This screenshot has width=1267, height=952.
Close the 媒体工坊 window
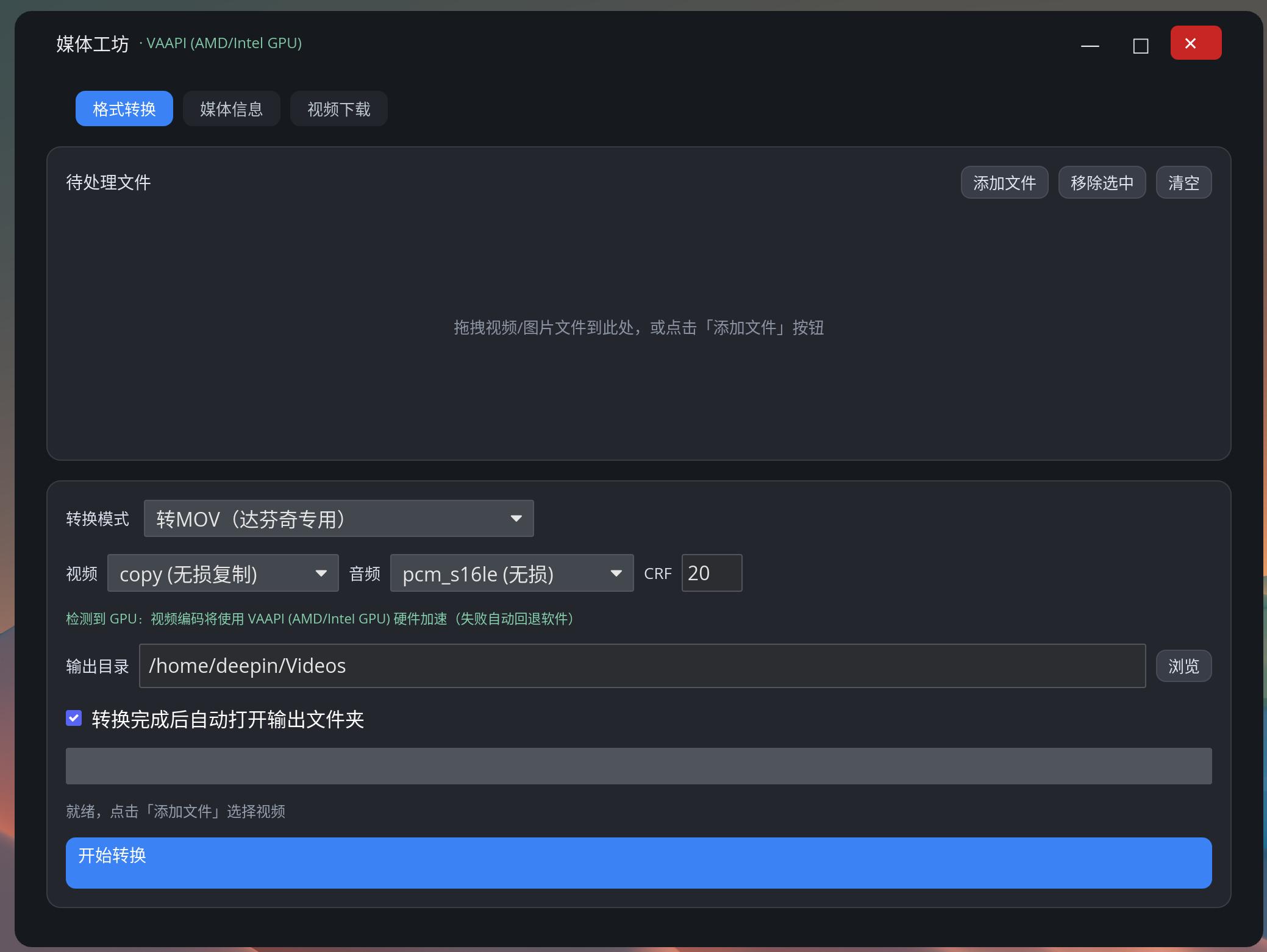tap(1196, 43)
